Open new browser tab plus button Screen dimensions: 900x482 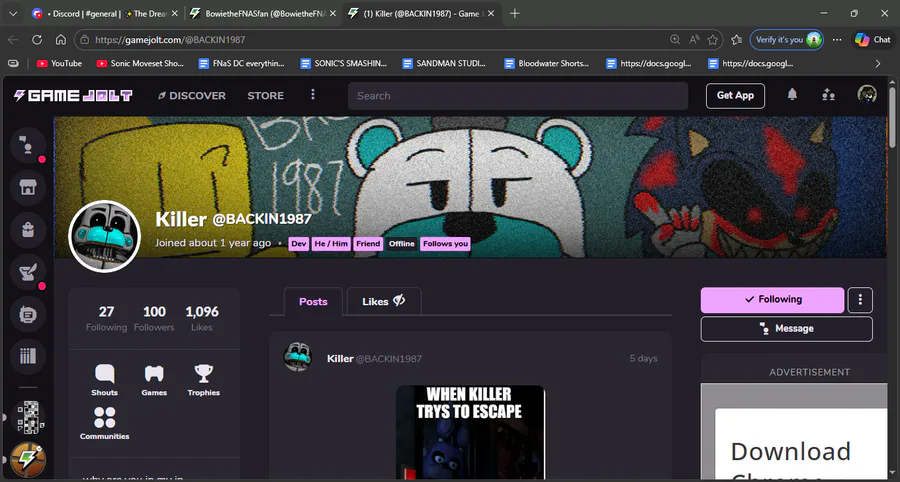(x=515, y=13)
